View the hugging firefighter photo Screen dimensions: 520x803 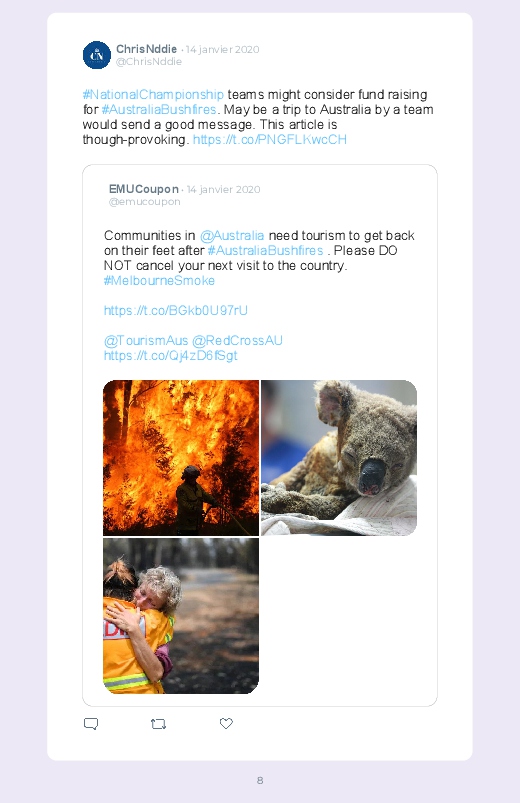tap(181, 616)
